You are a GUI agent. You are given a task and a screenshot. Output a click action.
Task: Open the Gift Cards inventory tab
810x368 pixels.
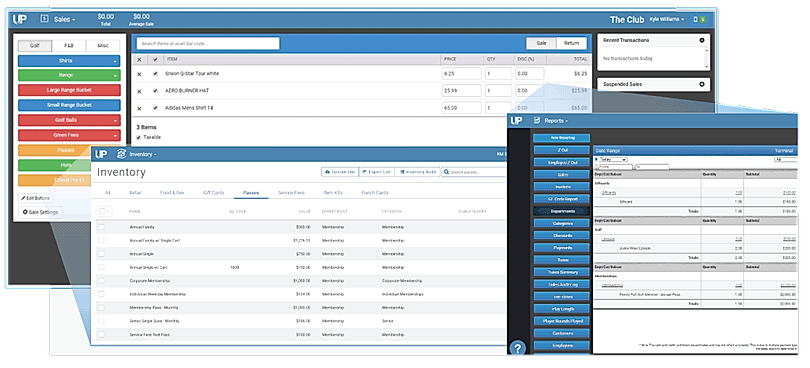213,193
